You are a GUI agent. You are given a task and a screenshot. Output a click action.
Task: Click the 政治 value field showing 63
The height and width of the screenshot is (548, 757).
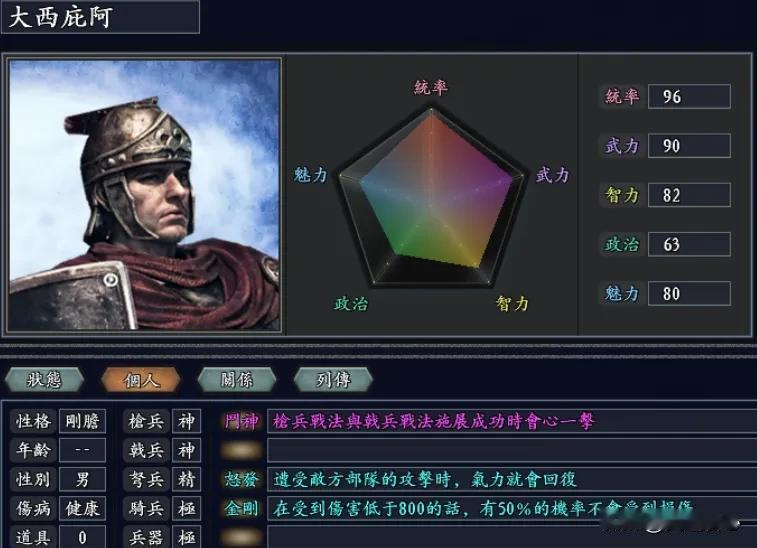(689, 244)
